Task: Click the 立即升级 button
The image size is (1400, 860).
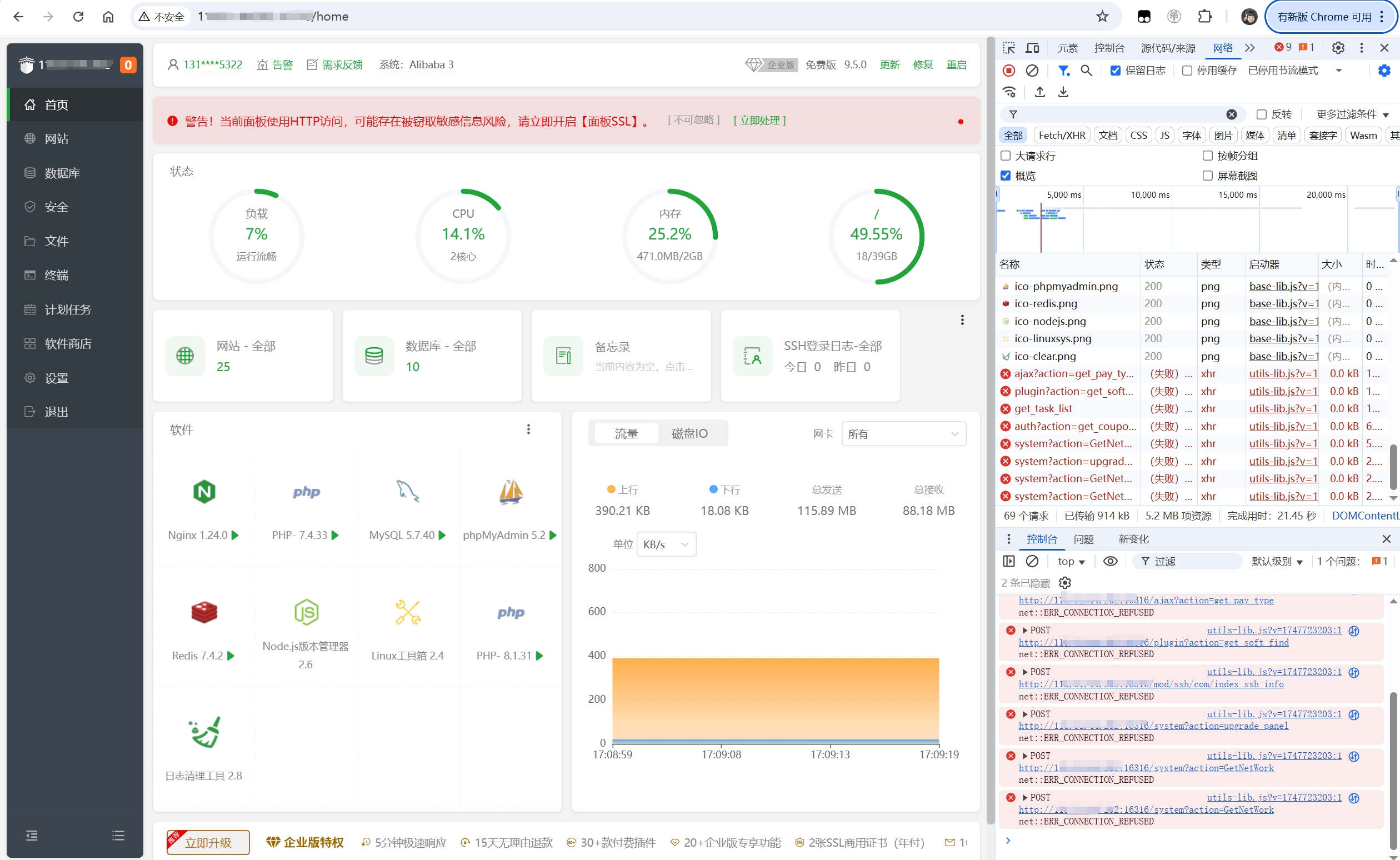Action: [x=208, y=842]
